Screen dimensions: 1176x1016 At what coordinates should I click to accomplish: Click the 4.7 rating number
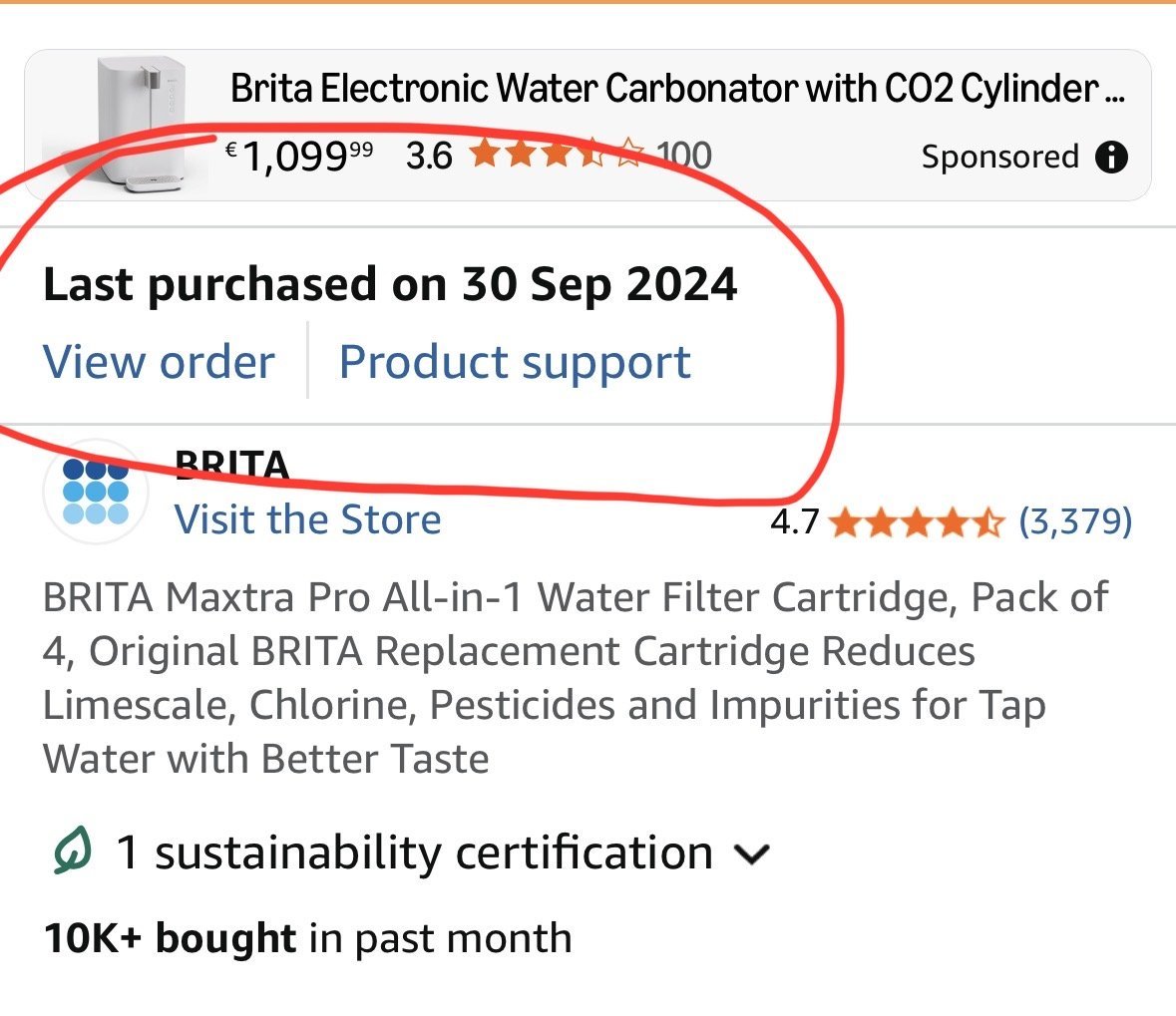tap(794, 521)
